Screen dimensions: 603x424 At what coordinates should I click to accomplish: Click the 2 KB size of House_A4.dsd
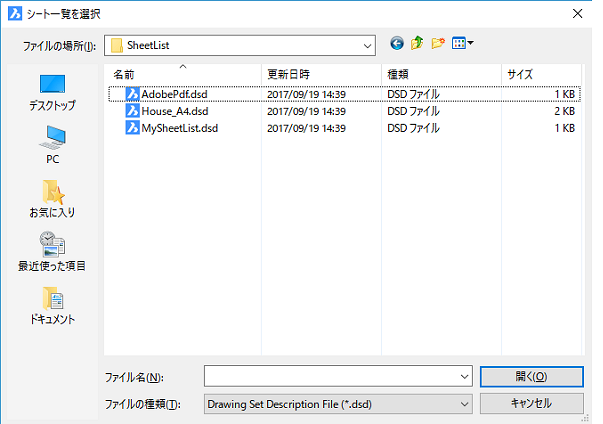[565, 111]
